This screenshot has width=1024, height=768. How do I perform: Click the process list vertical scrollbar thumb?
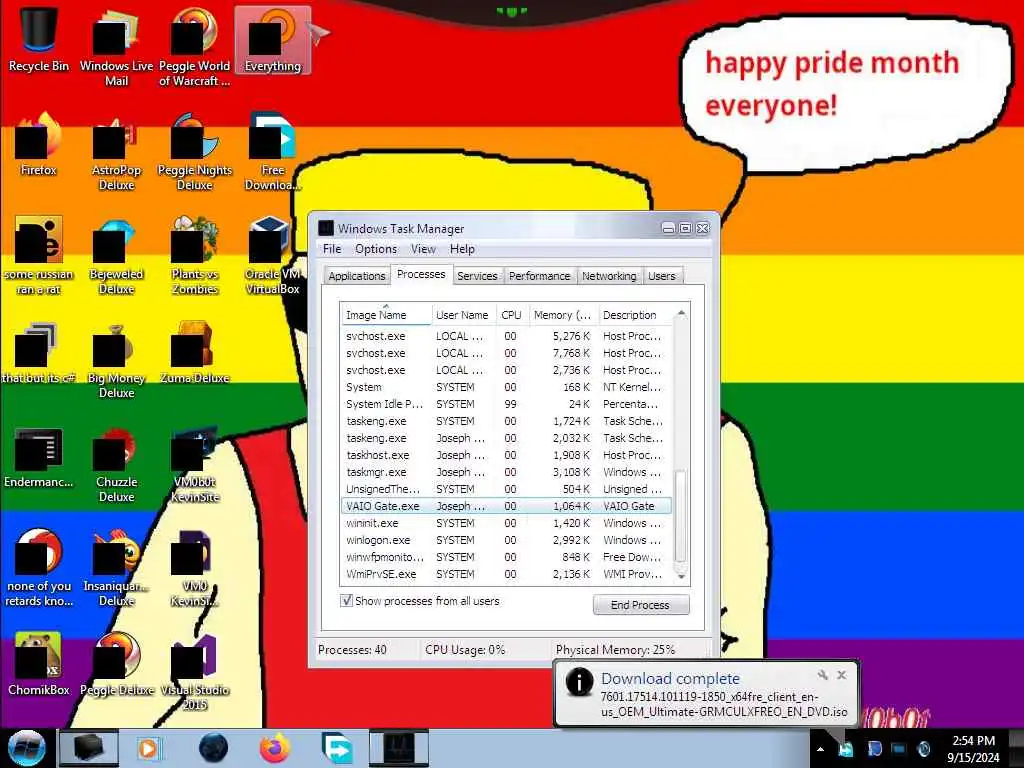680,515
